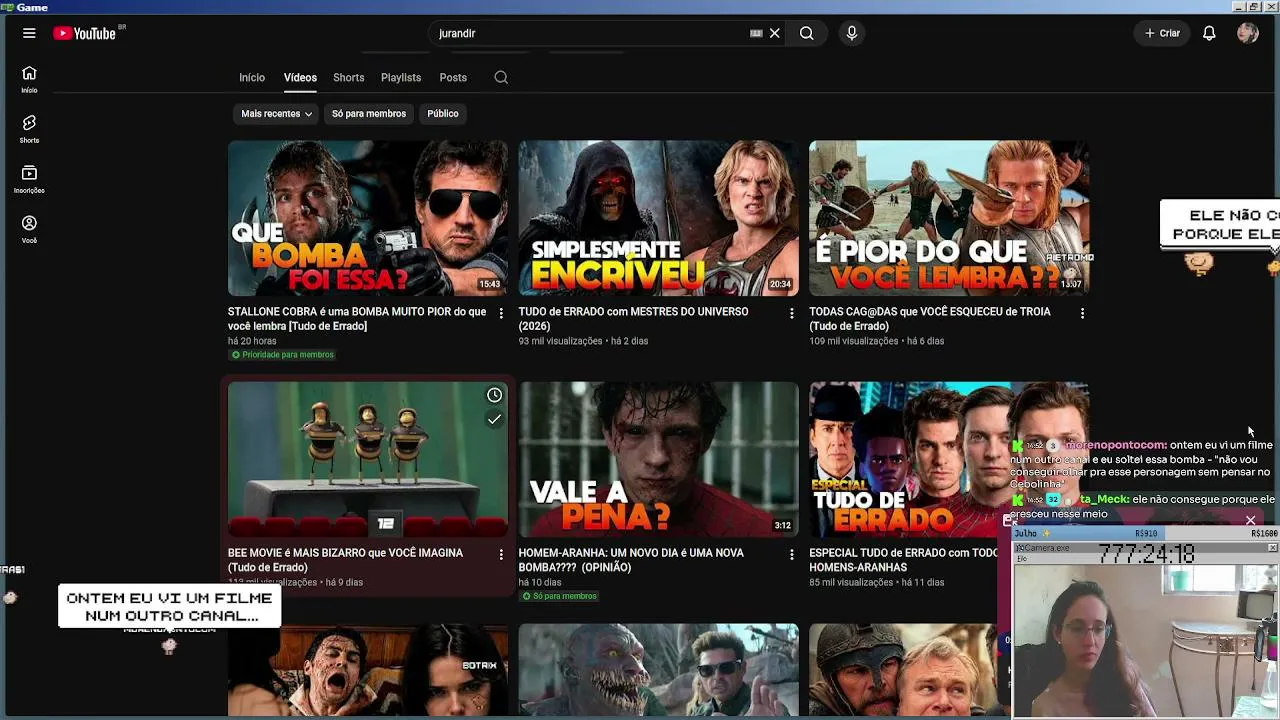Click the "Prioridade para membros" badge
The height and width of the screenshot is (720, 1280).
(282, 355)
